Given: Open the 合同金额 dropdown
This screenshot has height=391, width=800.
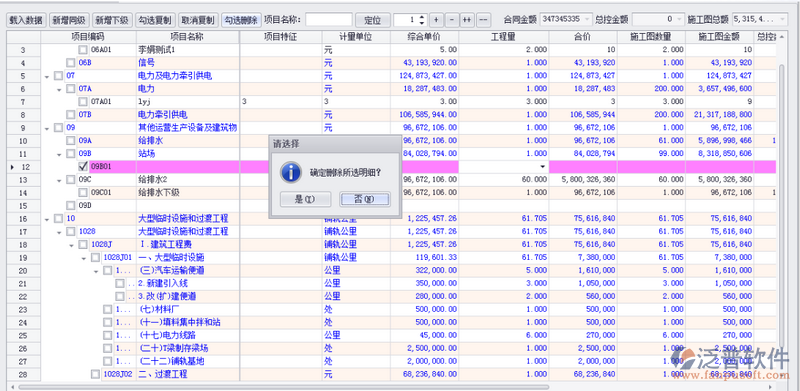Looking at the screenshot, I should pos(587,19).
